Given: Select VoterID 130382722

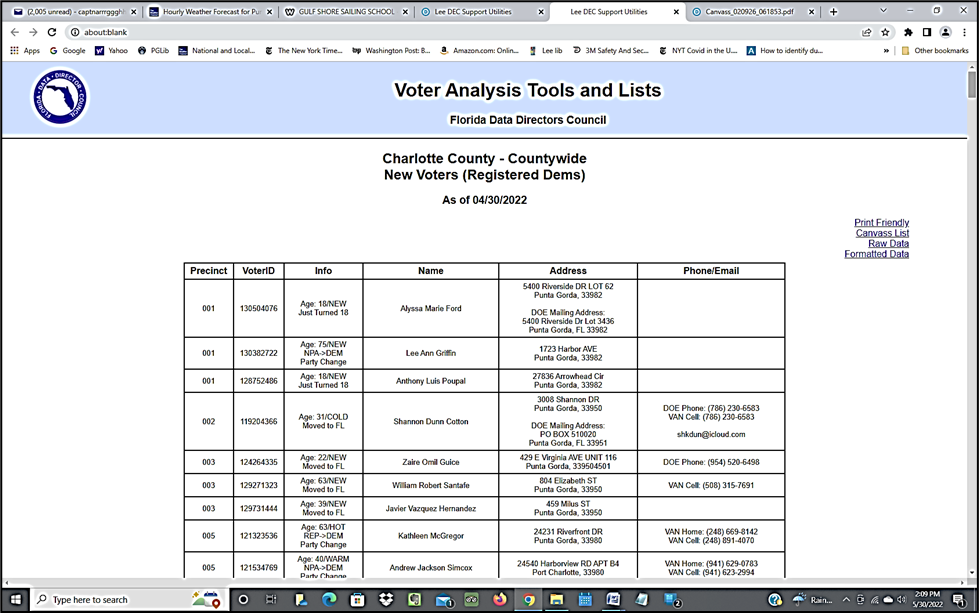Looking at the screenshot, I should click(258, 353).
